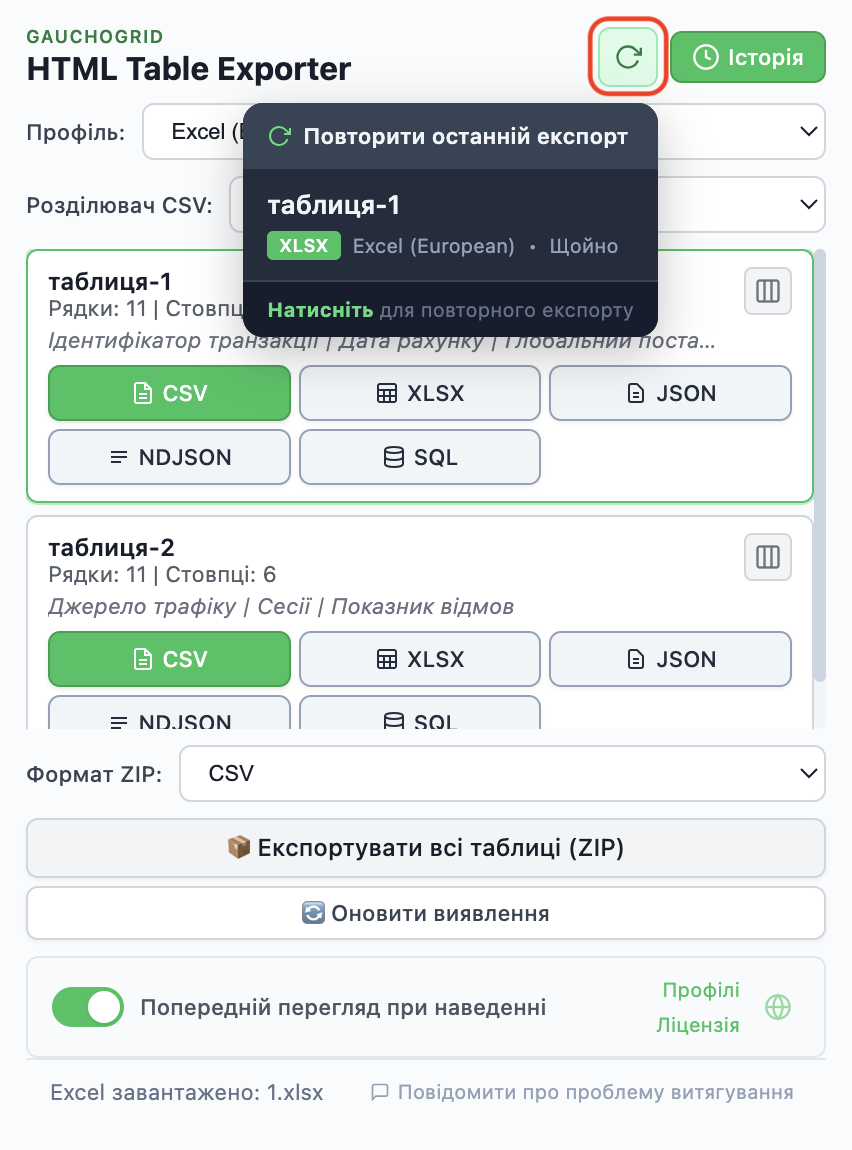Report an extraction problem link
Screen dimensions: 852x1150
(583, 1092)
